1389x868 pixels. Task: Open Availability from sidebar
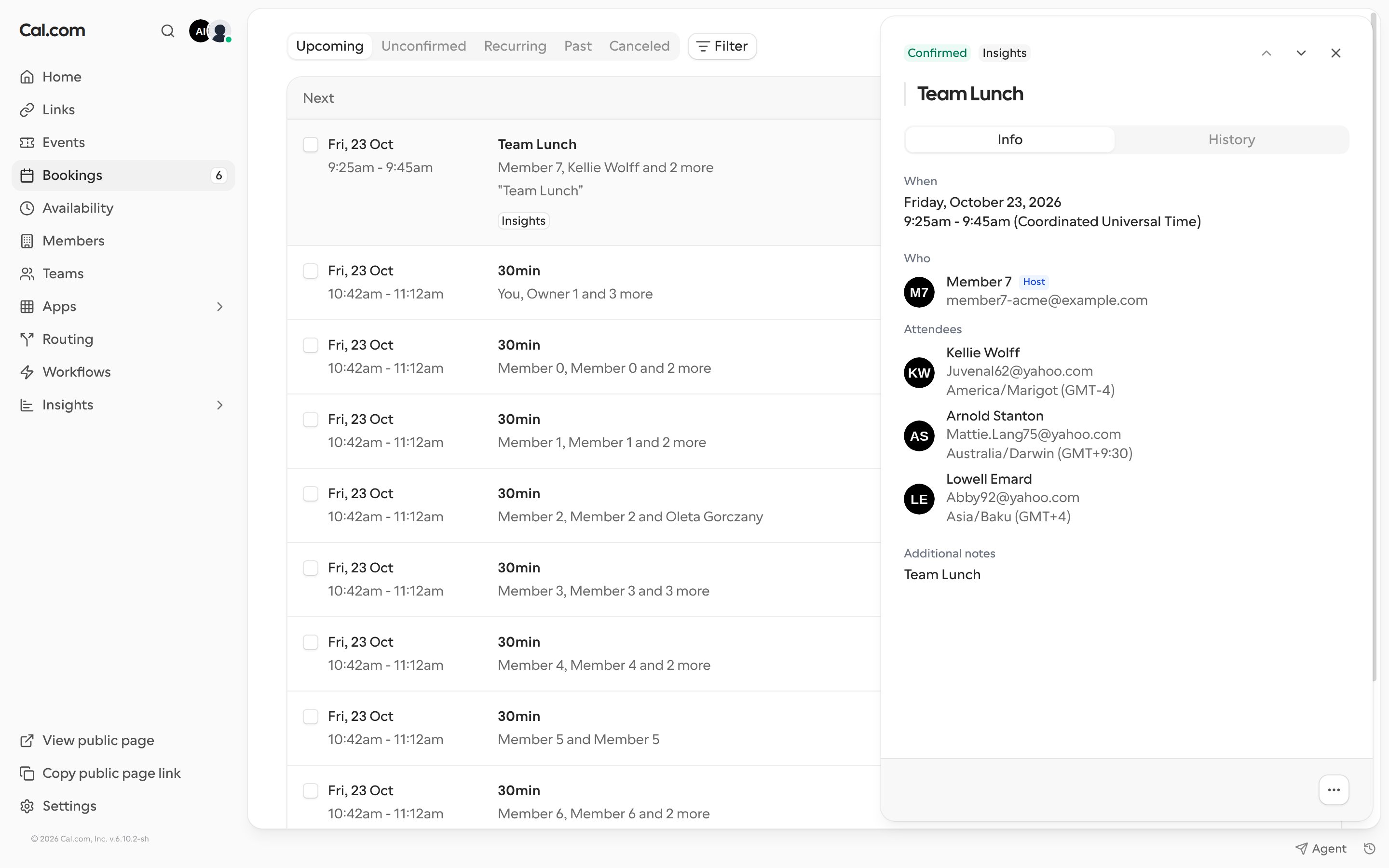pos(123,208)
